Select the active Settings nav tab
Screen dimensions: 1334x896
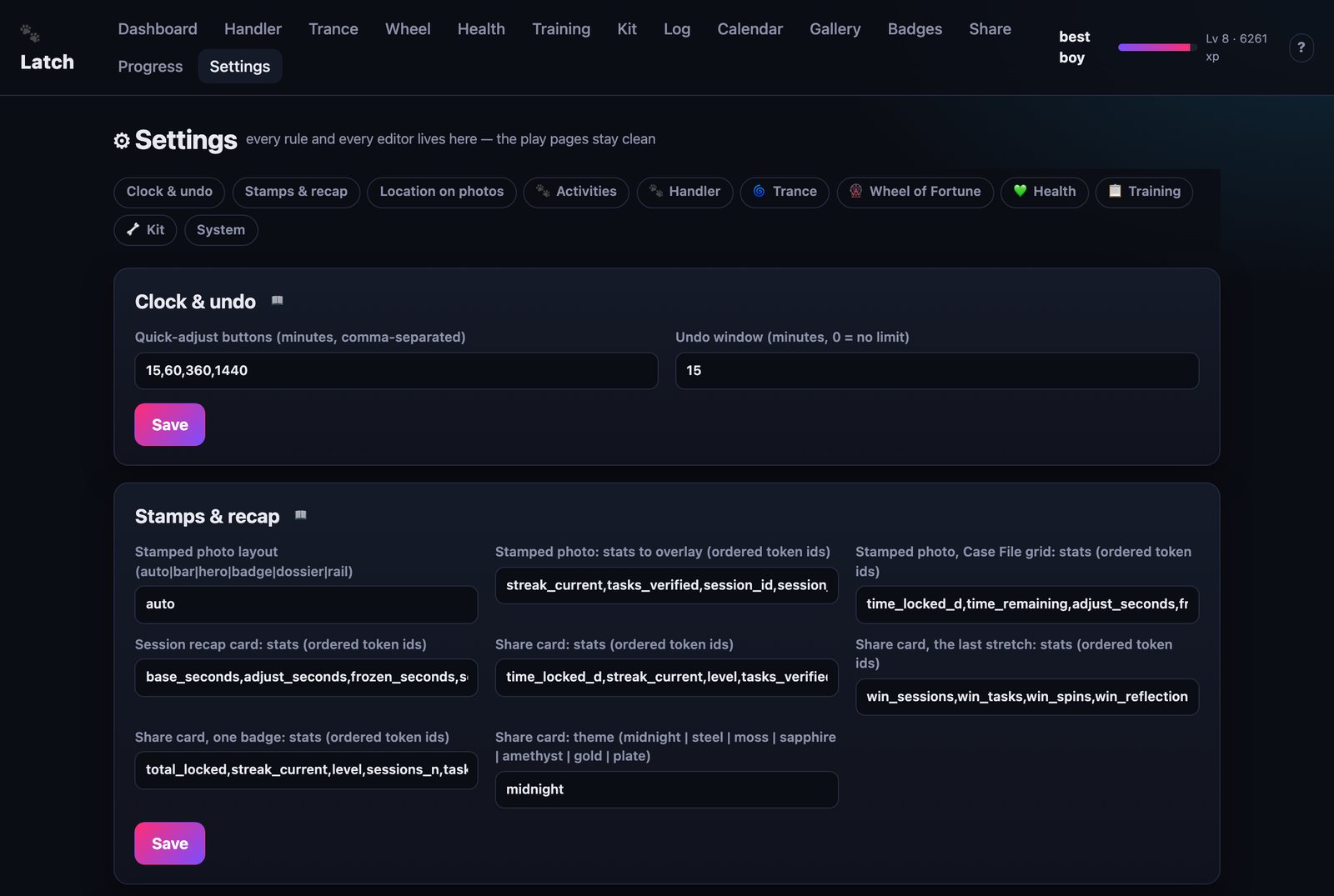240,67
